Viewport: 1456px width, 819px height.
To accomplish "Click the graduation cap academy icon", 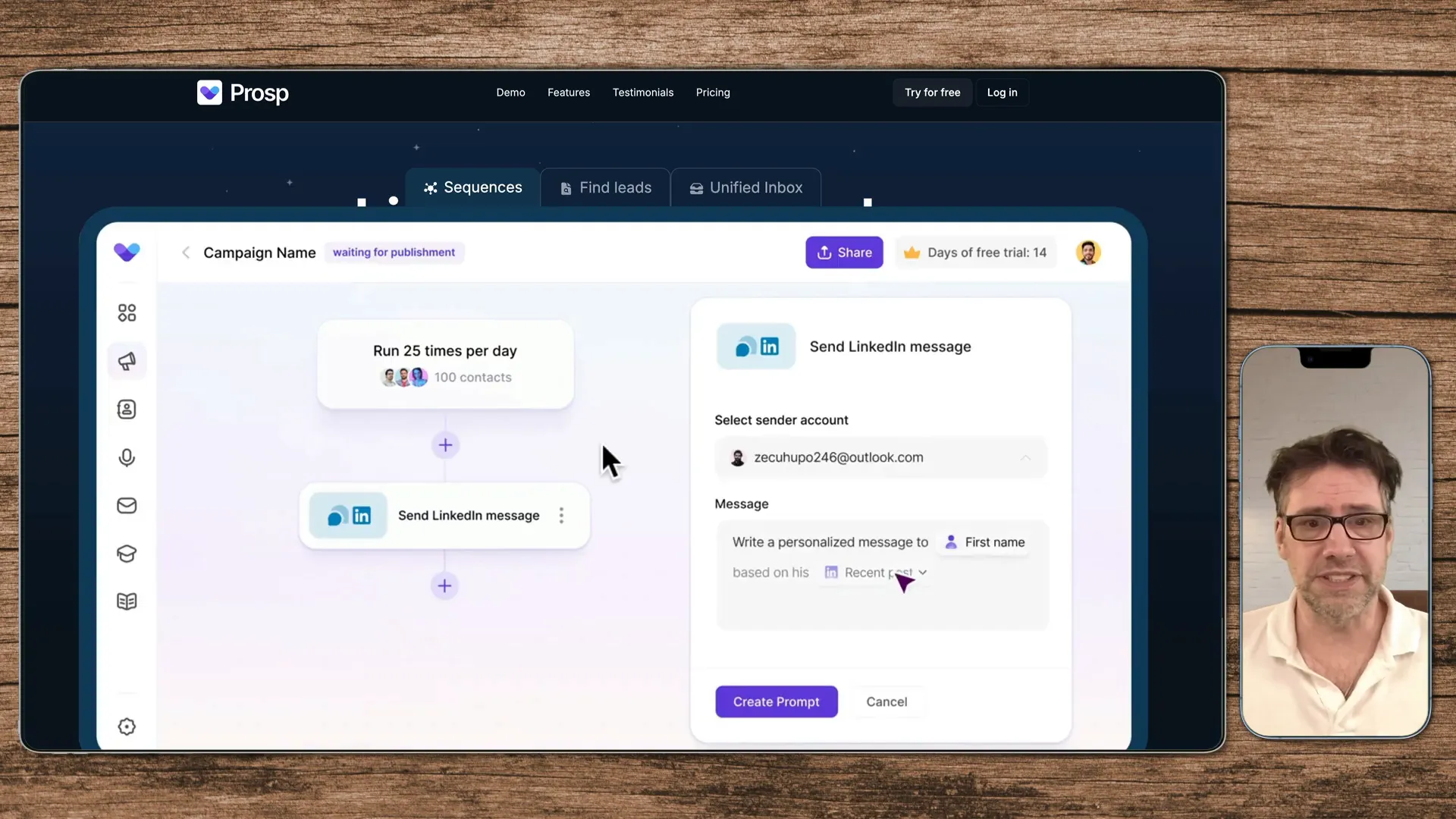I will click(127, 554).
